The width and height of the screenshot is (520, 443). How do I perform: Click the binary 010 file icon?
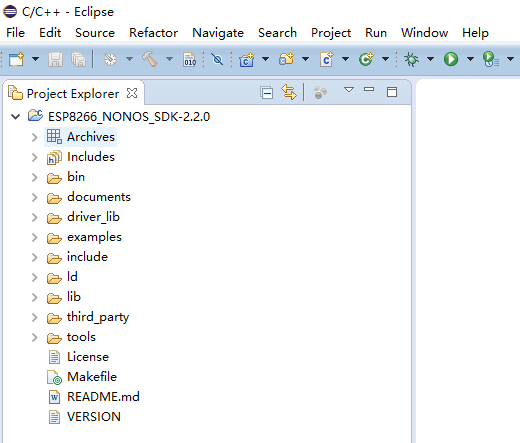(190, 59)
